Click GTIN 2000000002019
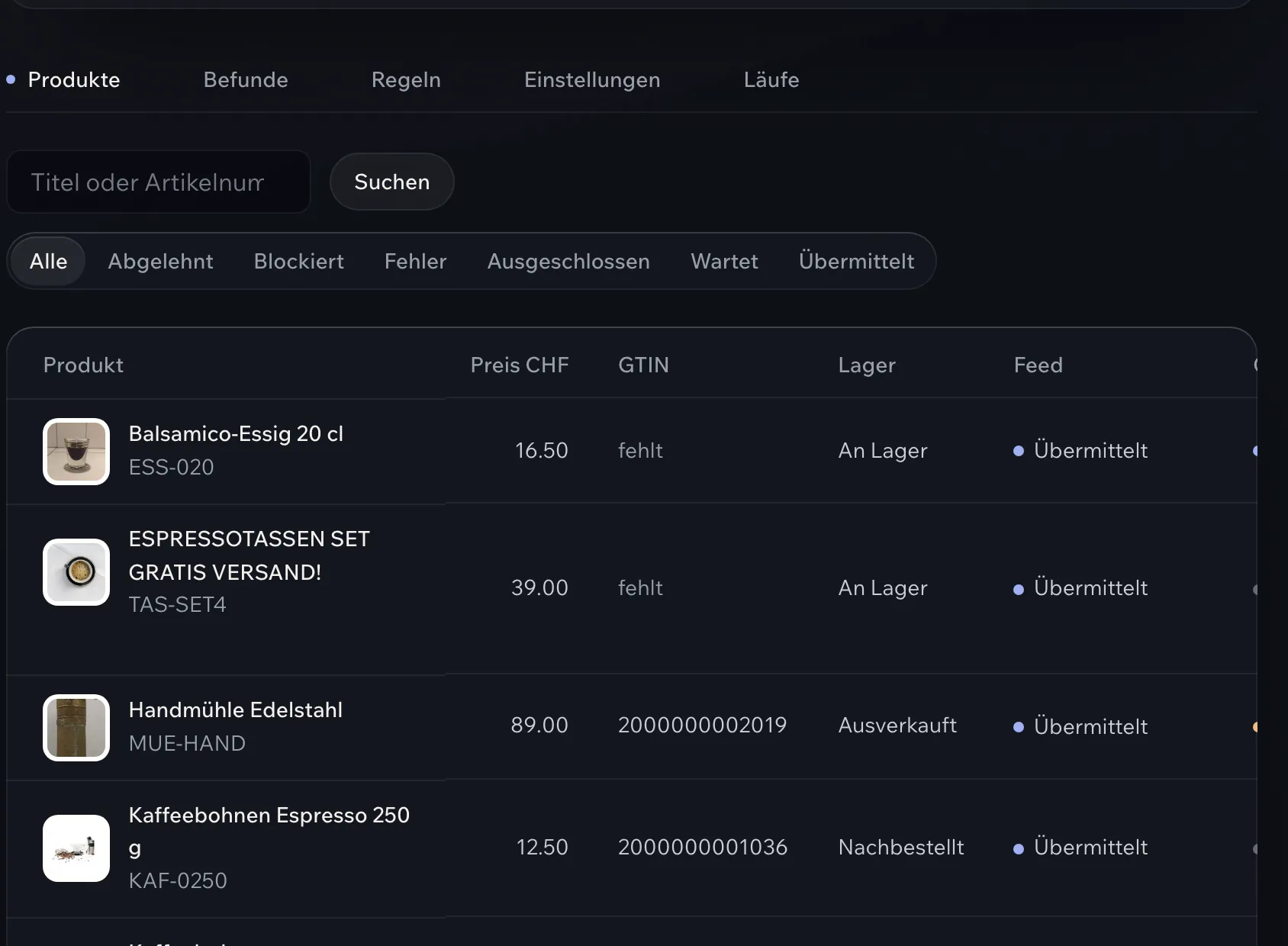This screenshot has height=946, width=1288. (702, 726)
